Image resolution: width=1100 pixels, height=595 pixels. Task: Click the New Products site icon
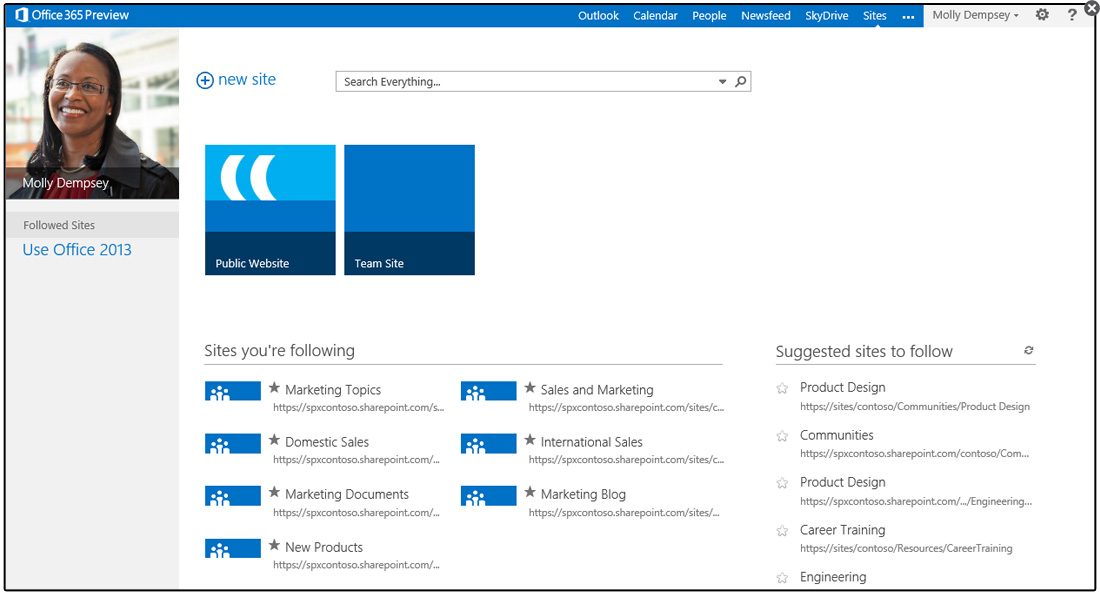click(x=233, y=548)
